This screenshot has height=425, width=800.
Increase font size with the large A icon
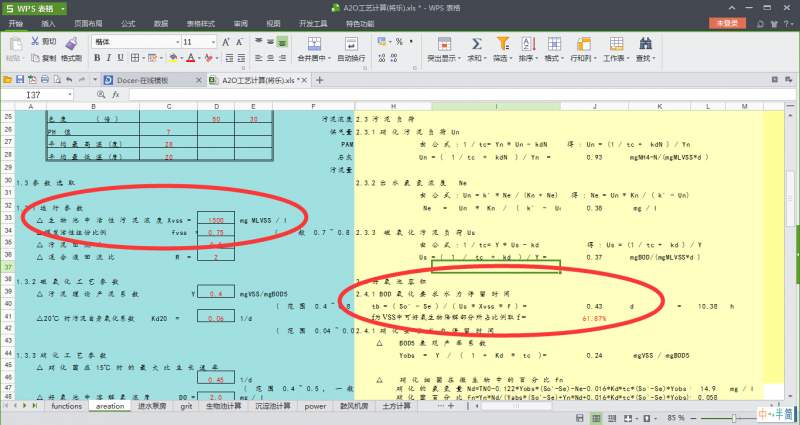[x=226, y=42]
